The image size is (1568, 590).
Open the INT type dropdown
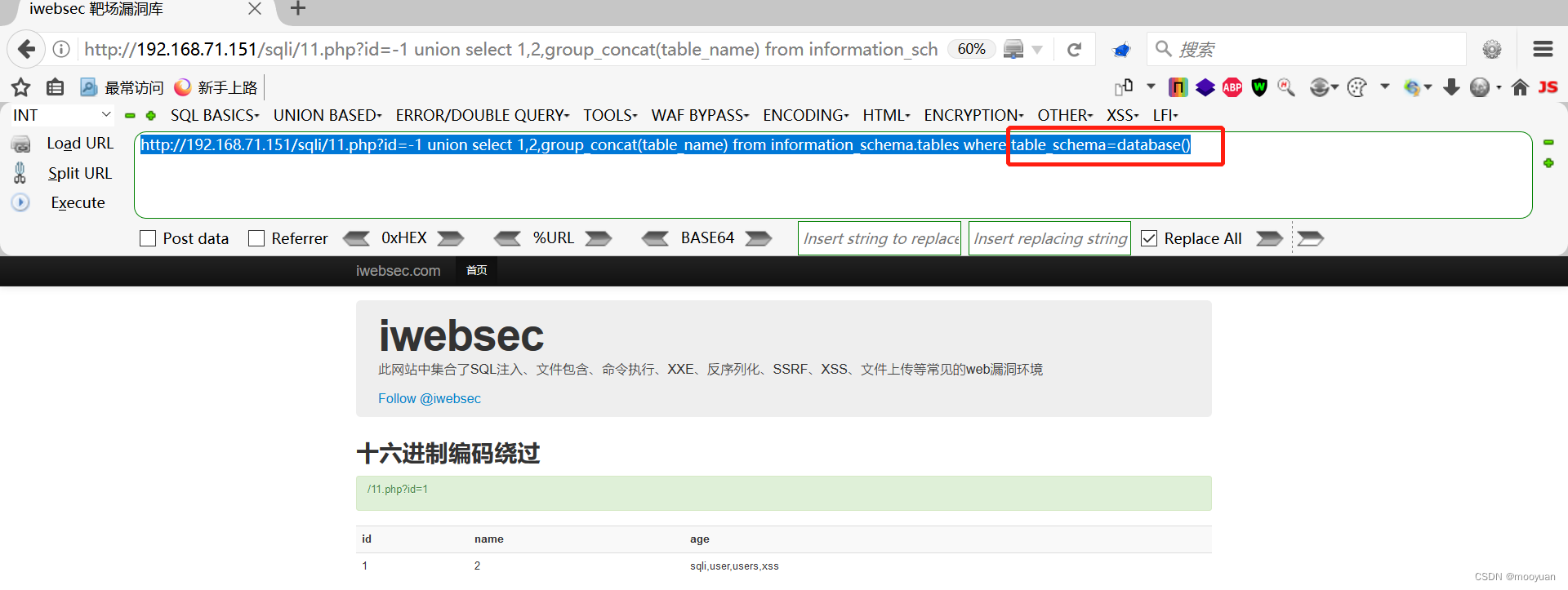61,115
